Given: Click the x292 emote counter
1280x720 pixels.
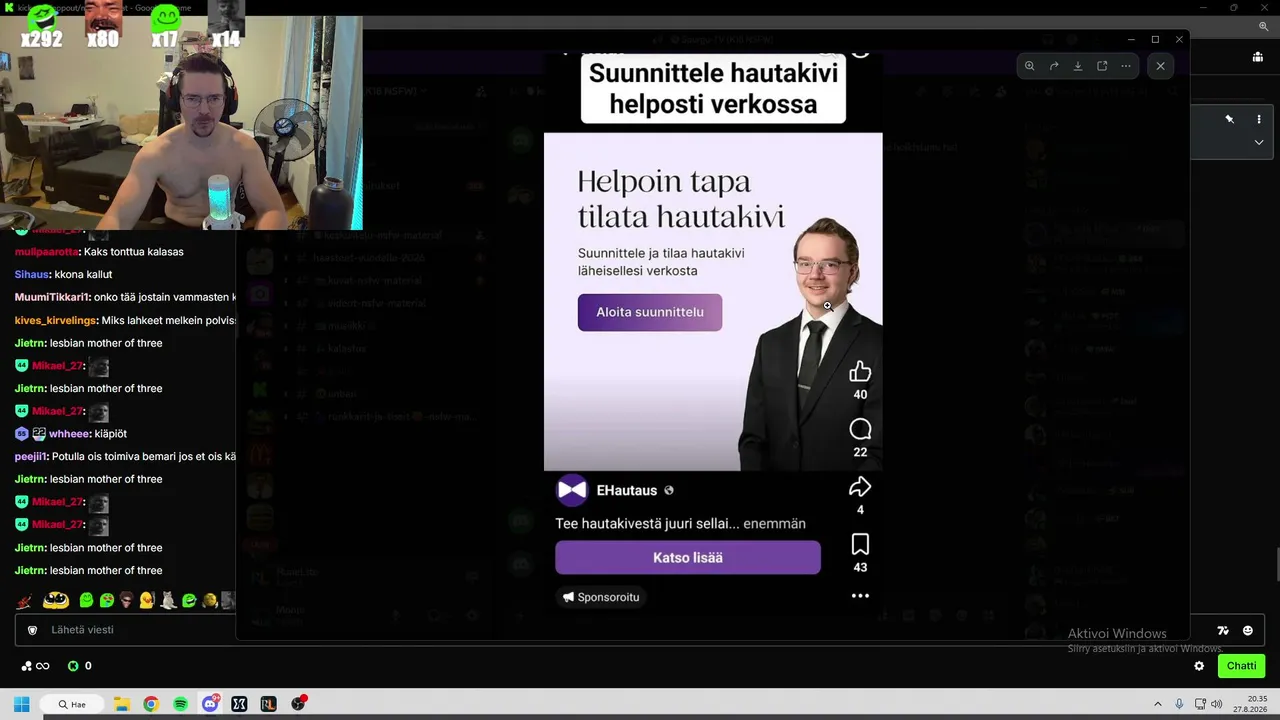Looking at the screenshot, I should (41, 28).
